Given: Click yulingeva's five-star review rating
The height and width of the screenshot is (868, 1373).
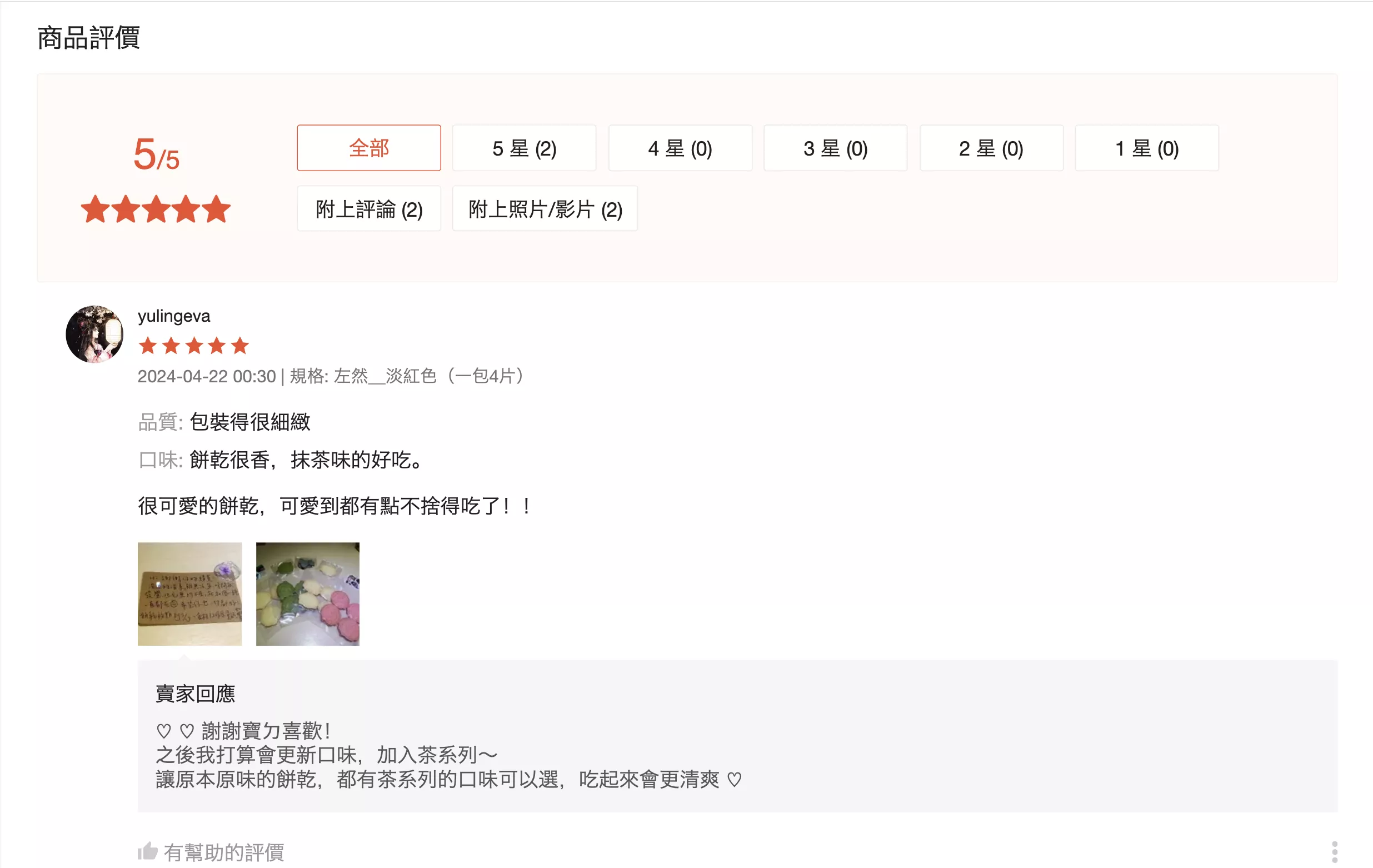Looking at the screenshot, I should pyautogui.click(x=194, y=346).
